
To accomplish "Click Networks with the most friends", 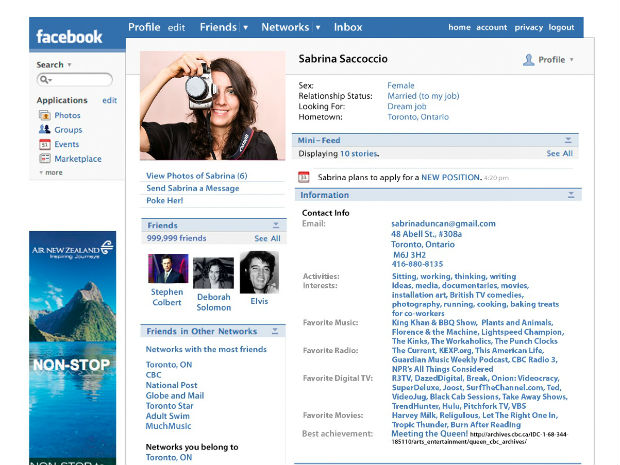I will click(206, 349).
